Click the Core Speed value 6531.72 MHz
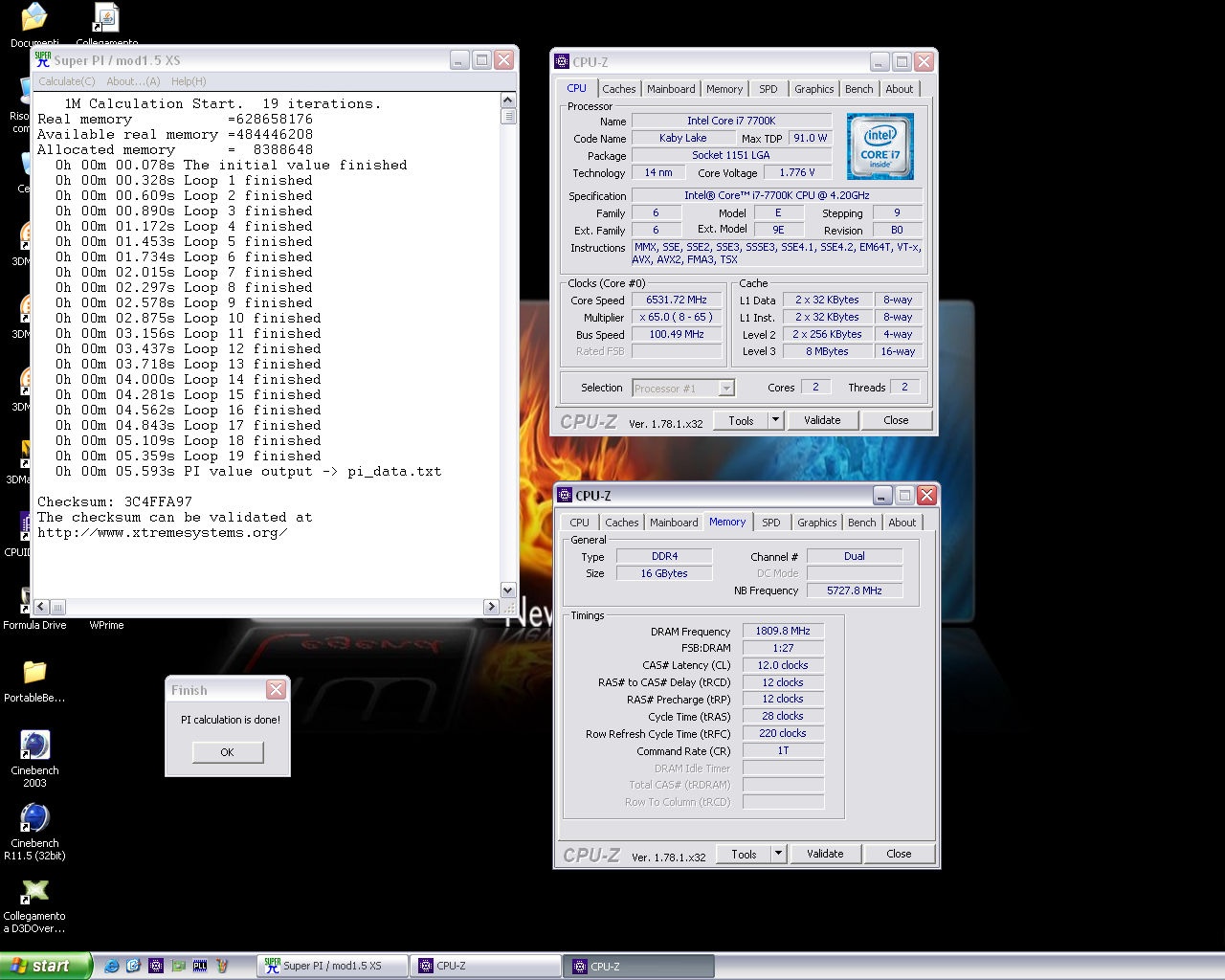 [677, 300]
